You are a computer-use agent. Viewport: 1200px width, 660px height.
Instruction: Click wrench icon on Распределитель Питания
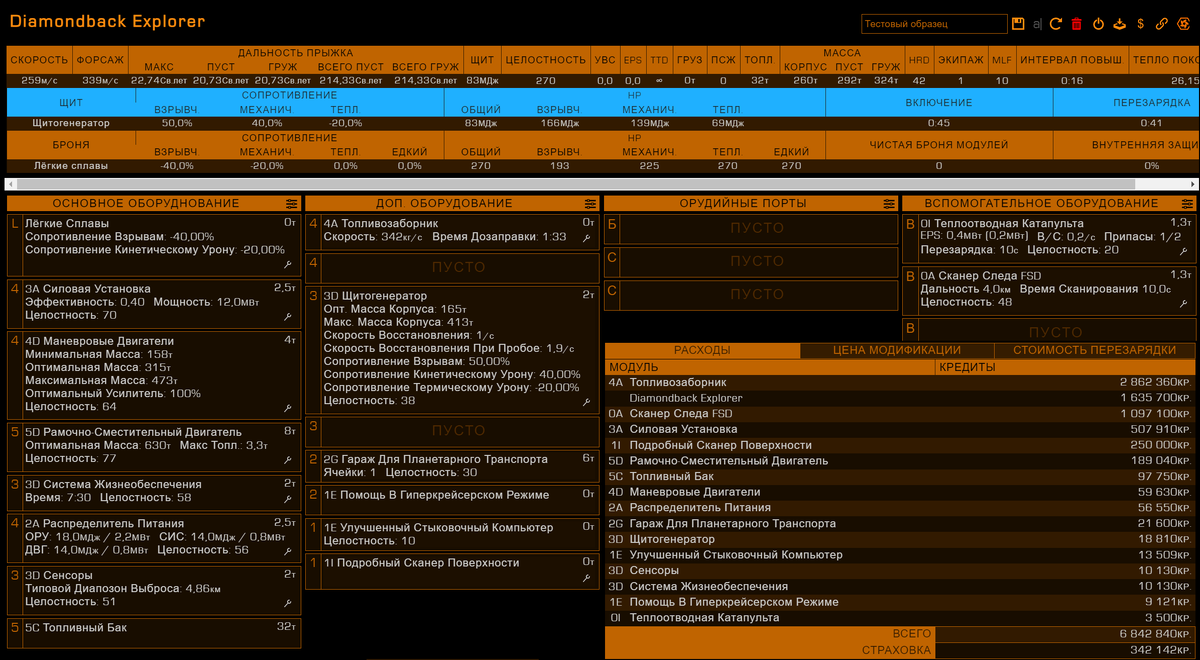pyautogui.click(x=288, y=550)
